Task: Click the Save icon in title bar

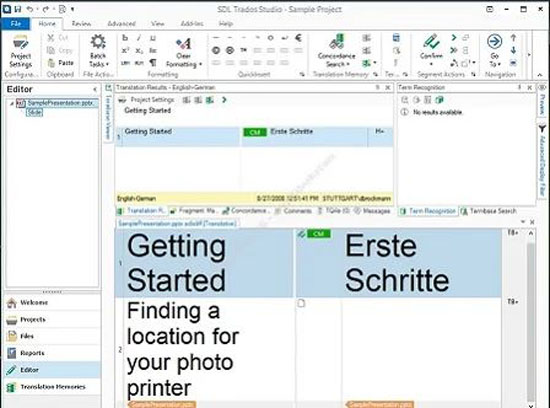Action: coord(18,9)
